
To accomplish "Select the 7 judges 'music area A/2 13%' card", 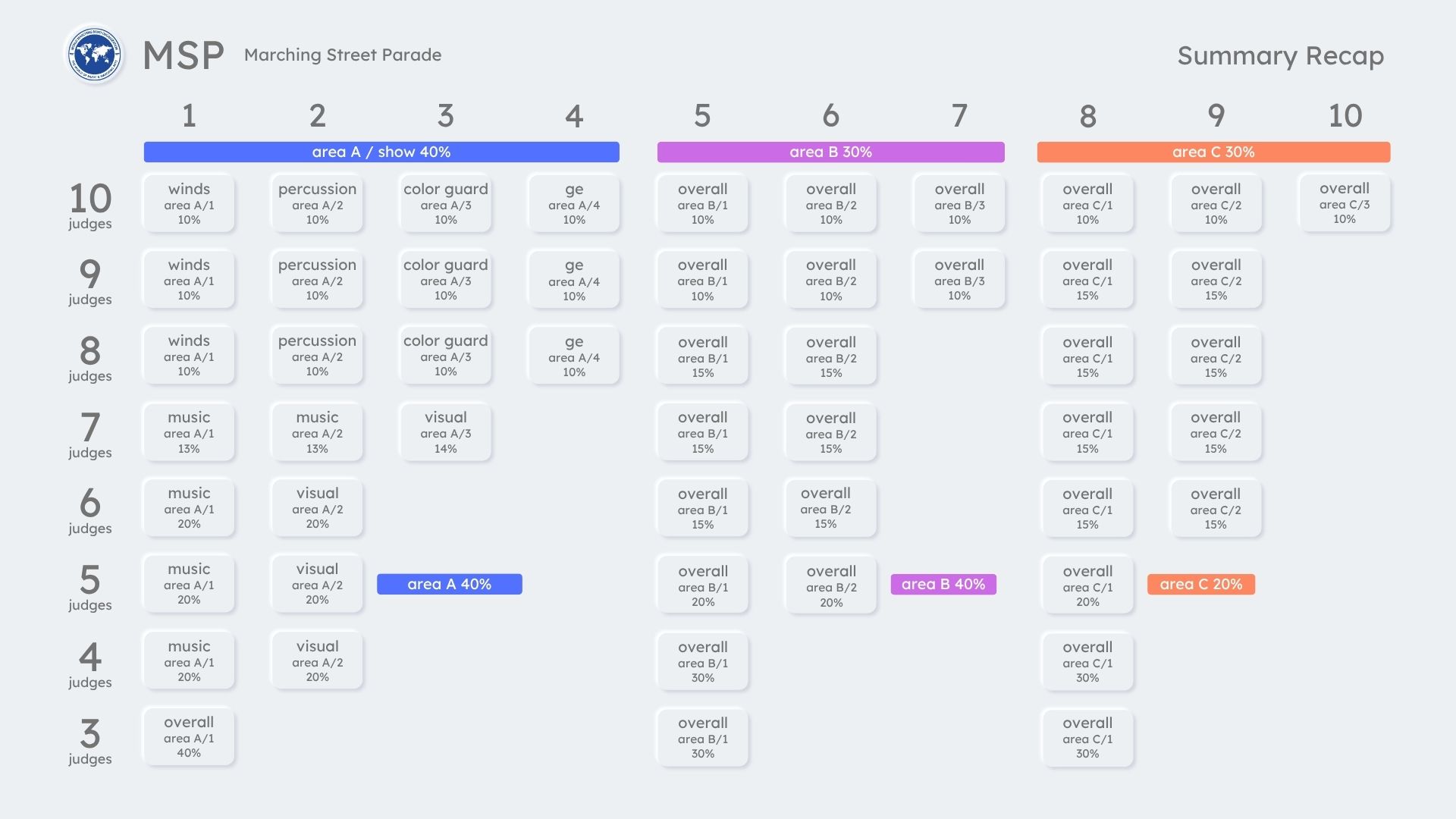I will coord(317,432).
